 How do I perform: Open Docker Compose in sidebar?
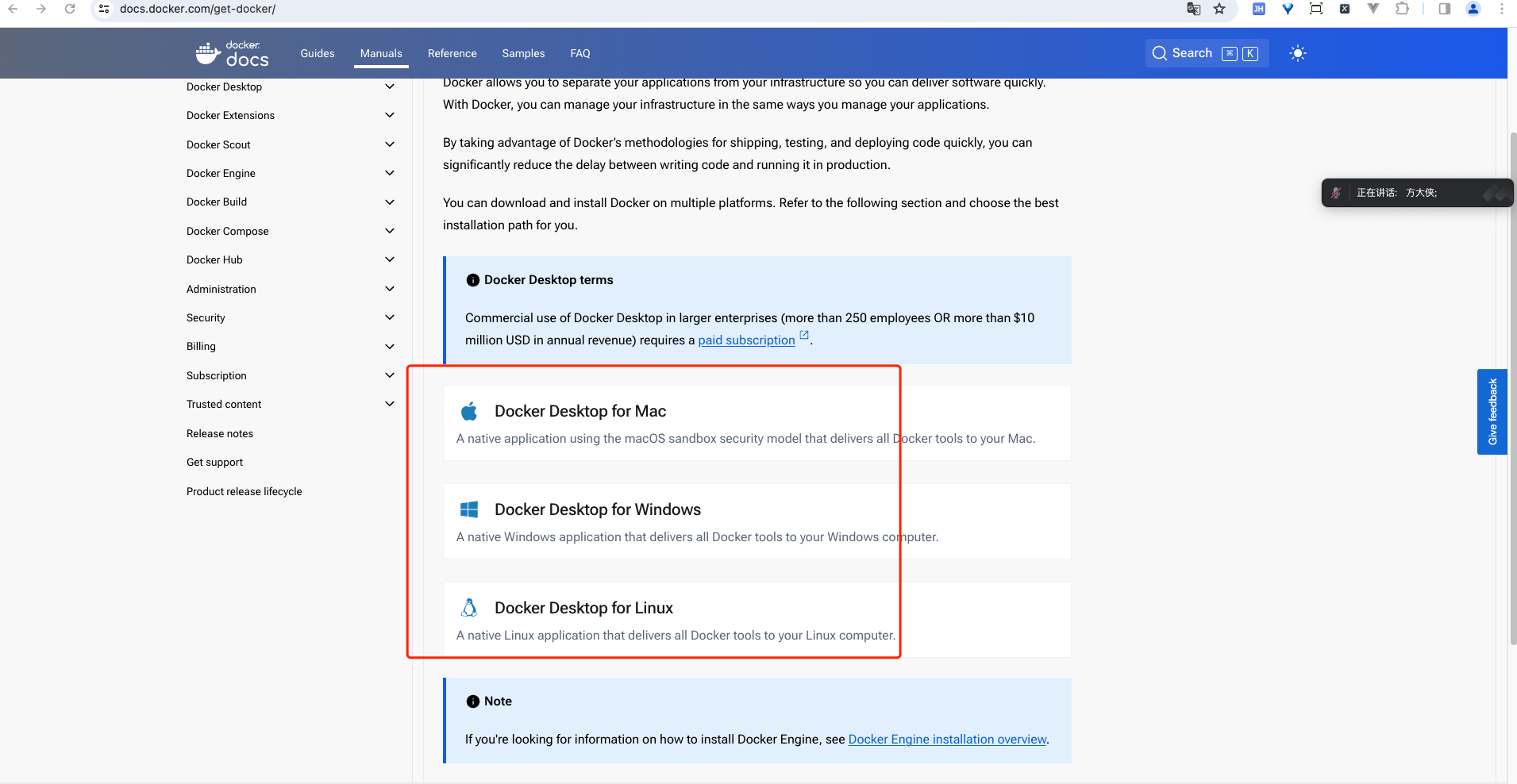[x=228, y=231]
